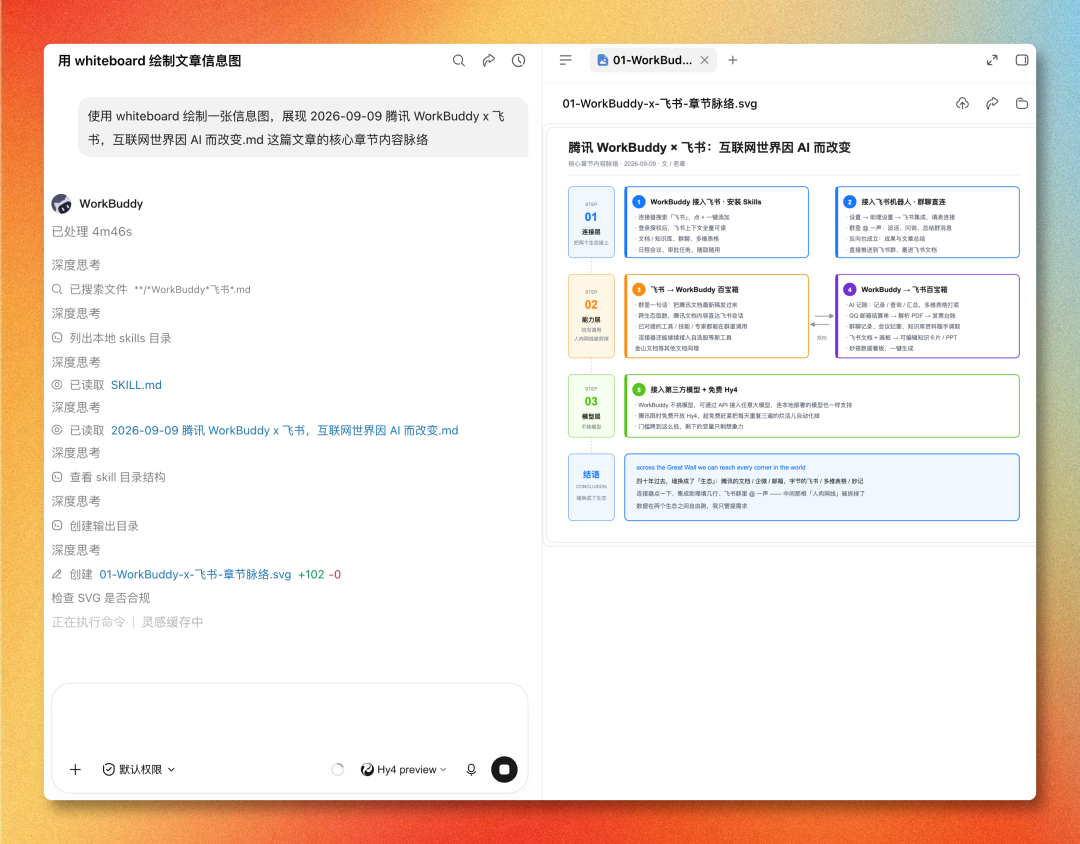Open the SVG file's containing folder
Screen dimensions: 1080x844
click(x=1022, y=103)
